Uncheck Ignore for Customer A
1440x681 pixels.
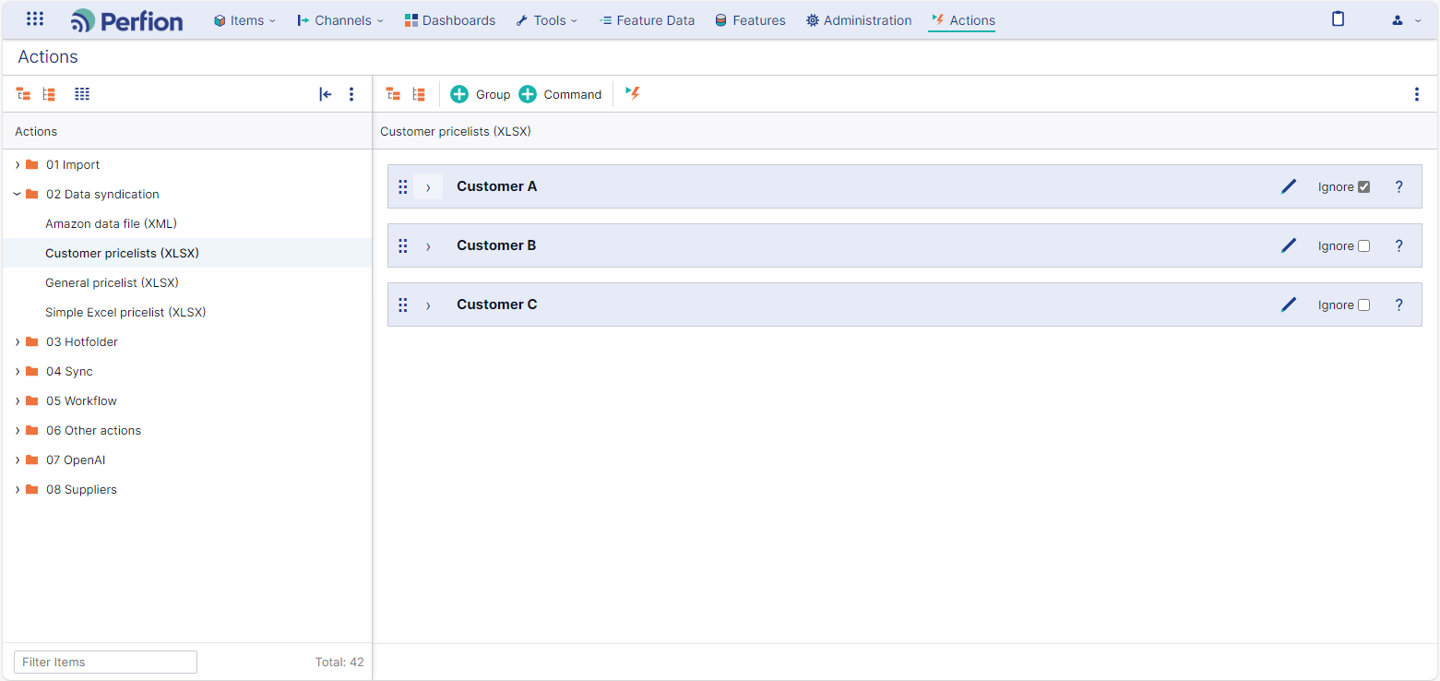point(1364,187)
